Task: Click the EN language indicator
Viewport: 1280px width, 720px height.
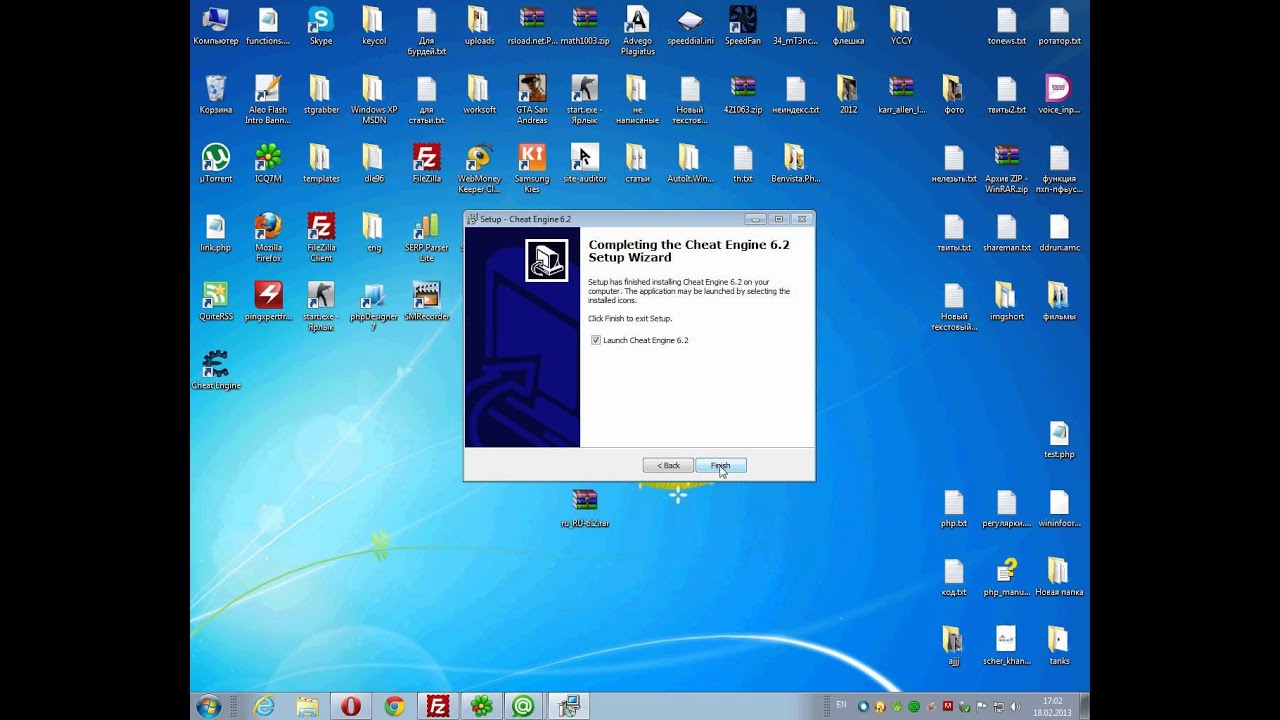Action: pos(841,705)
